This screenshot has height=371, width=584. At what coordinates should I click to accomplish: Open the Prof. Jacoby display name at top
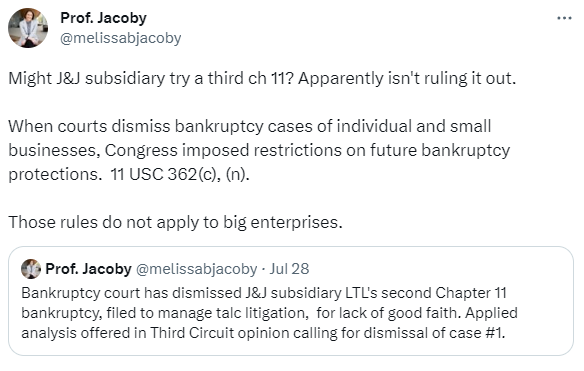pyautogui.click(x=104, y=18)
